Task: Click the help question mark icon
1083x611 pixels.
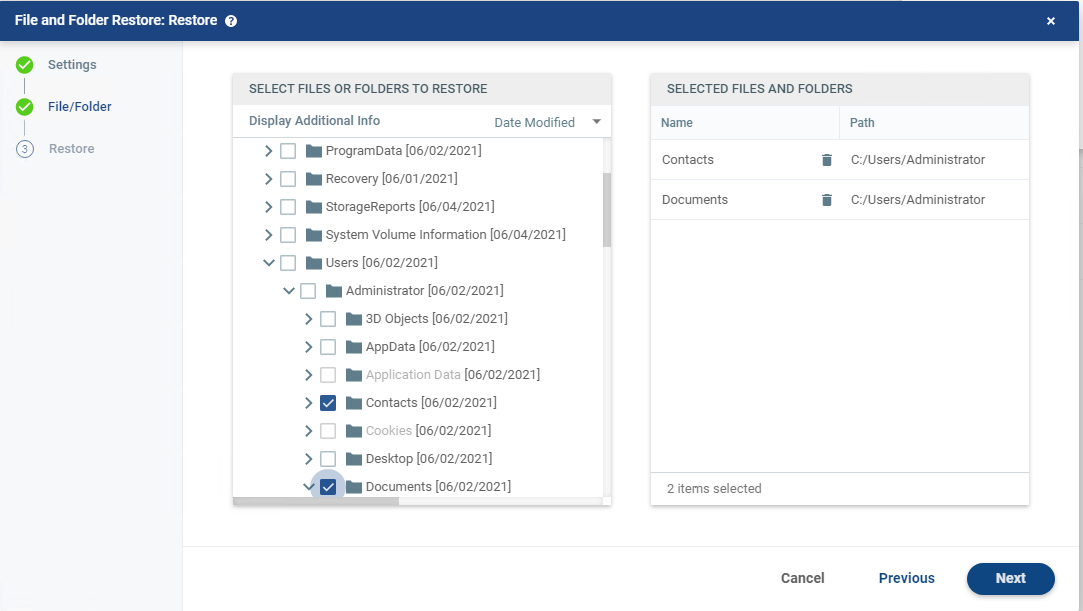Action: point(231,21)
